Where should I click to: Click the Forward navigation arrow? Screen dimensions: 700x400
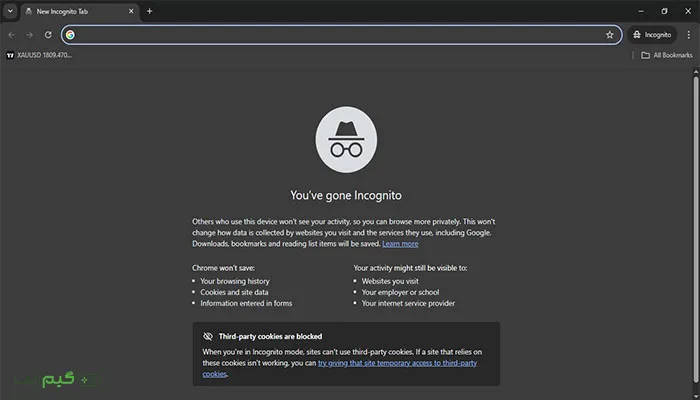click(29, 34)
